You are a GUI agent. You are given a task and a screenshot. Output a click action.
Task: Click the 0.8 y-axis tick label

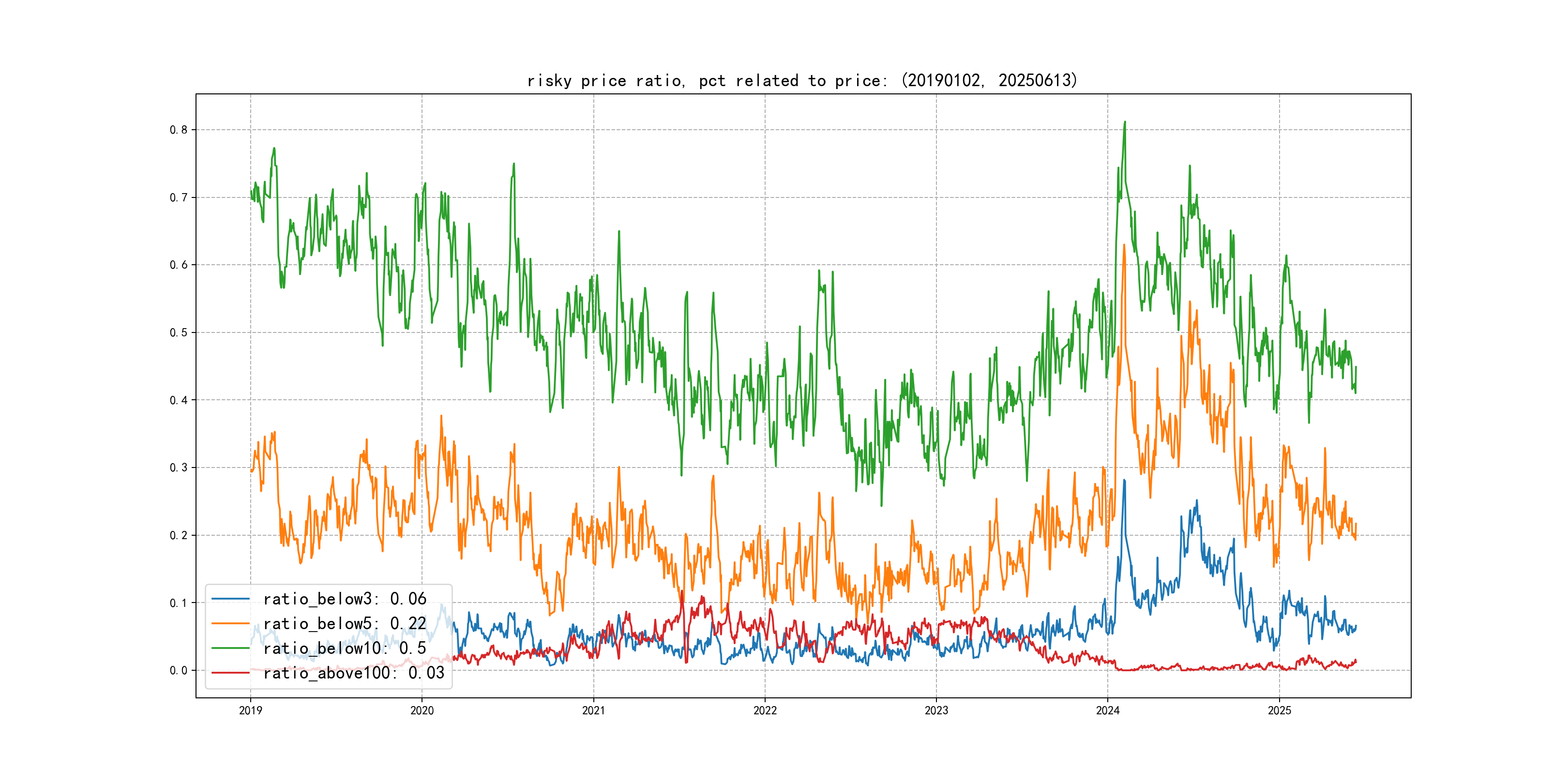tap(179, 130)
